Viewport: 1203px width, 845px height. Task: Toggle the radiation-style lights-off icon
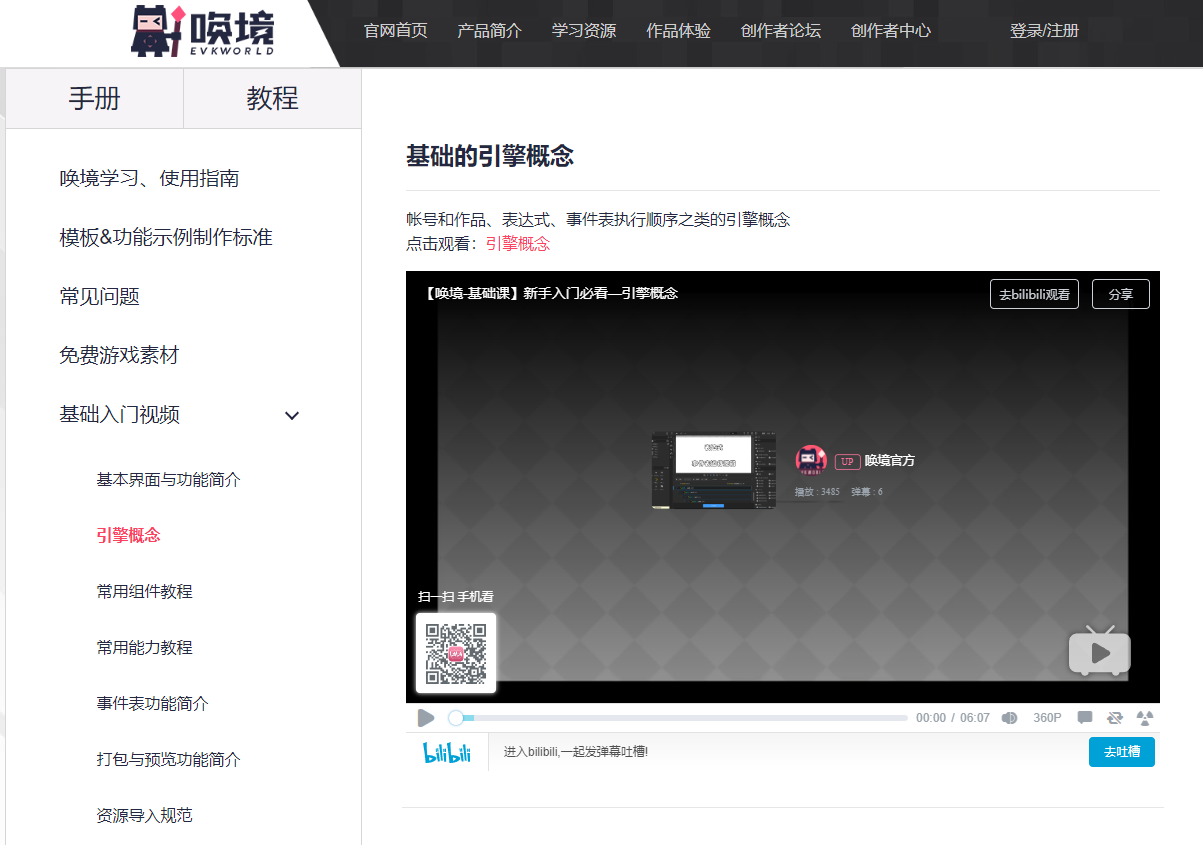[x=1146, y=718]
